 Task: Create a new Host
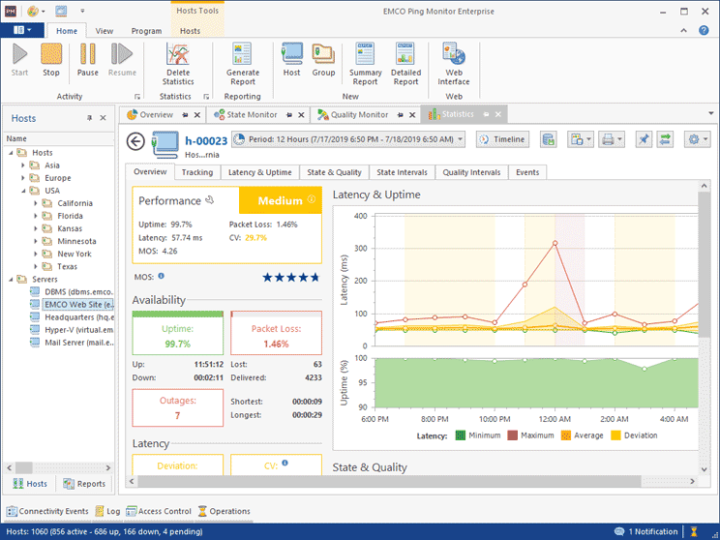(292, 60)
